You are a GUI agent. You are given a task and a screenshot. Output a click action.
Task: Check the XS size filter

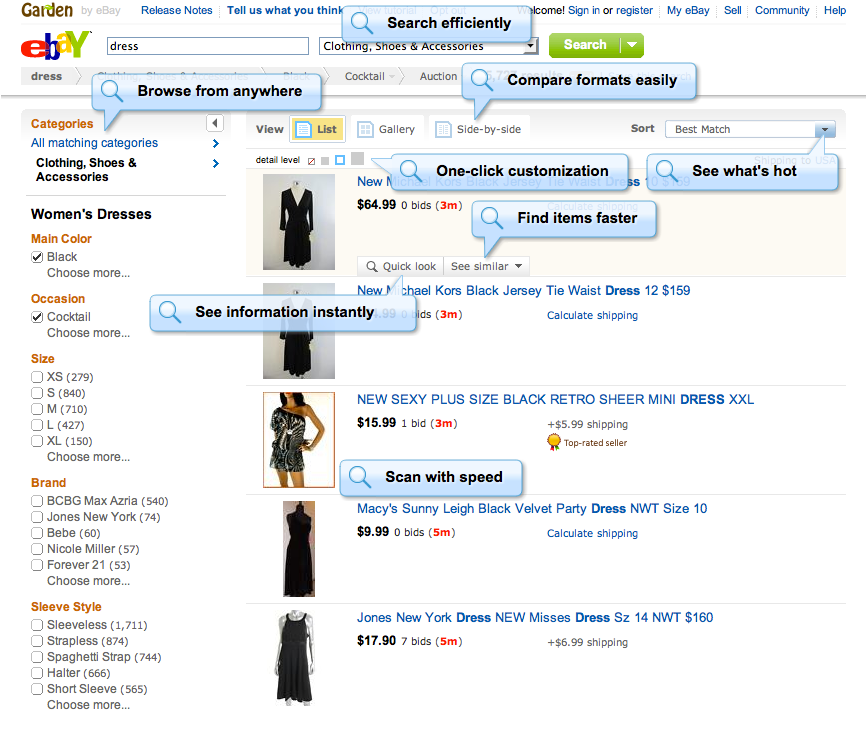[37, 377]
